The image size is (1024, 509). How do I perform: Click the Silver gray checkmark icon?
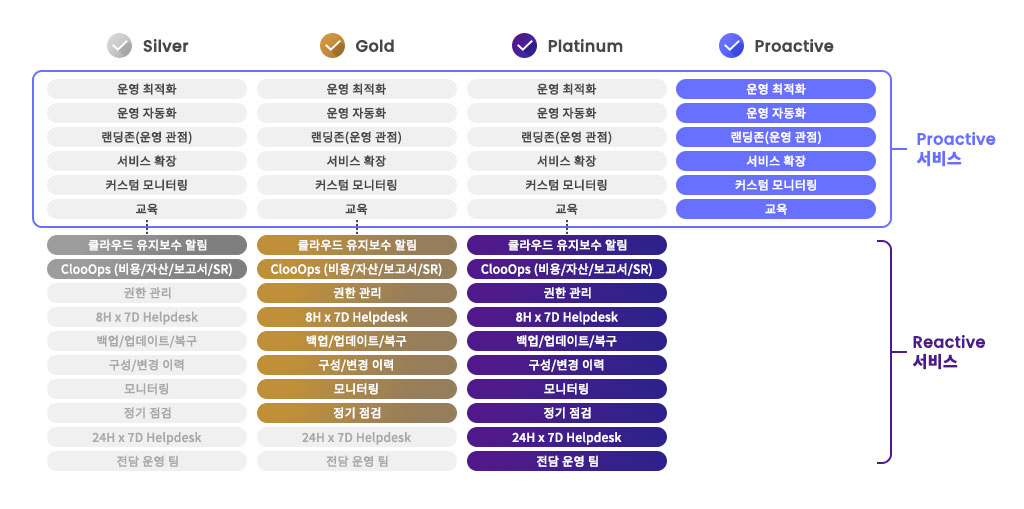point(120,46)
